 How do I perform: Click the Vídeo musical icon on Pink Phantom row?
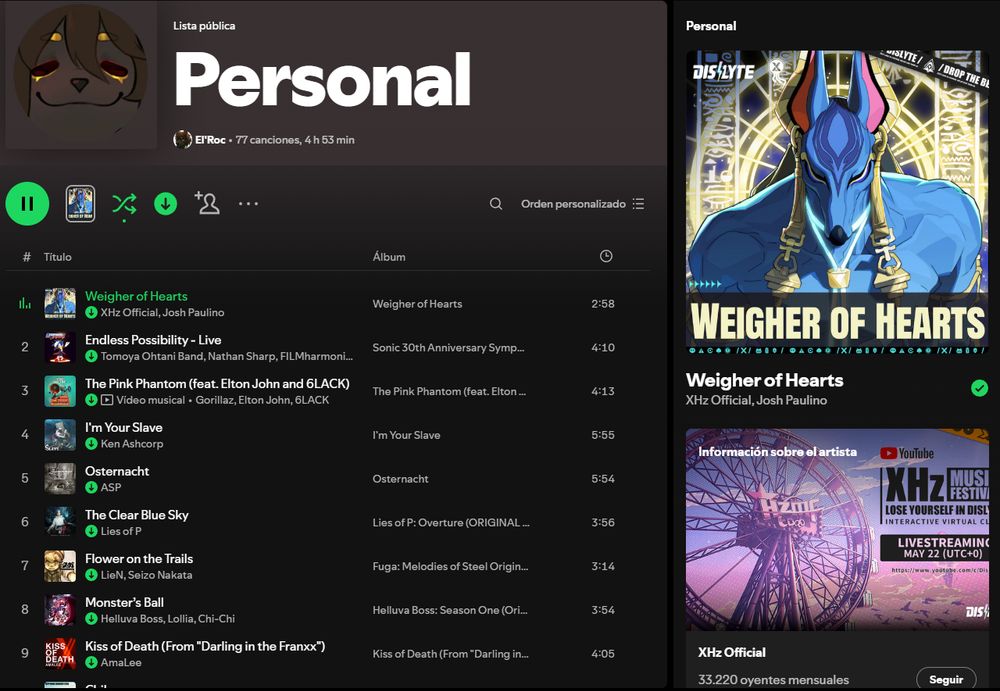[107, 400]
